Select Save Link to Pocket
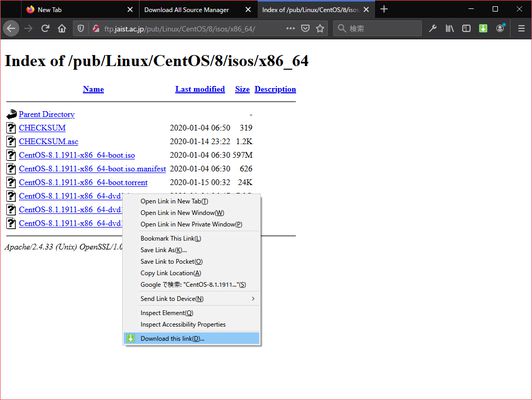Image resolution: width=532 pixels, height=400 pixels. pyautogui.click(x=192, y=262)
